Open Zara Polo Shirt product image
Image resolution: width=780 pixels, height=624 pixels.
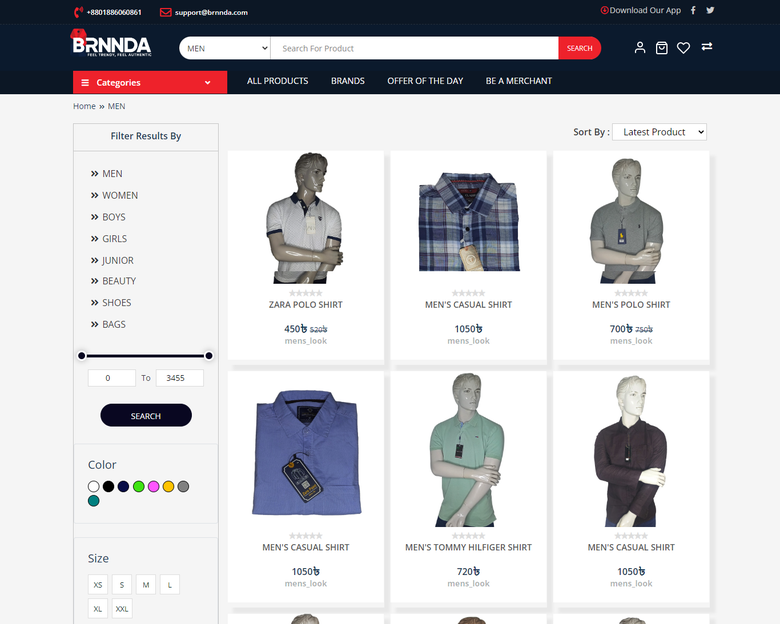pyautogui.click(x=305, y=218)
